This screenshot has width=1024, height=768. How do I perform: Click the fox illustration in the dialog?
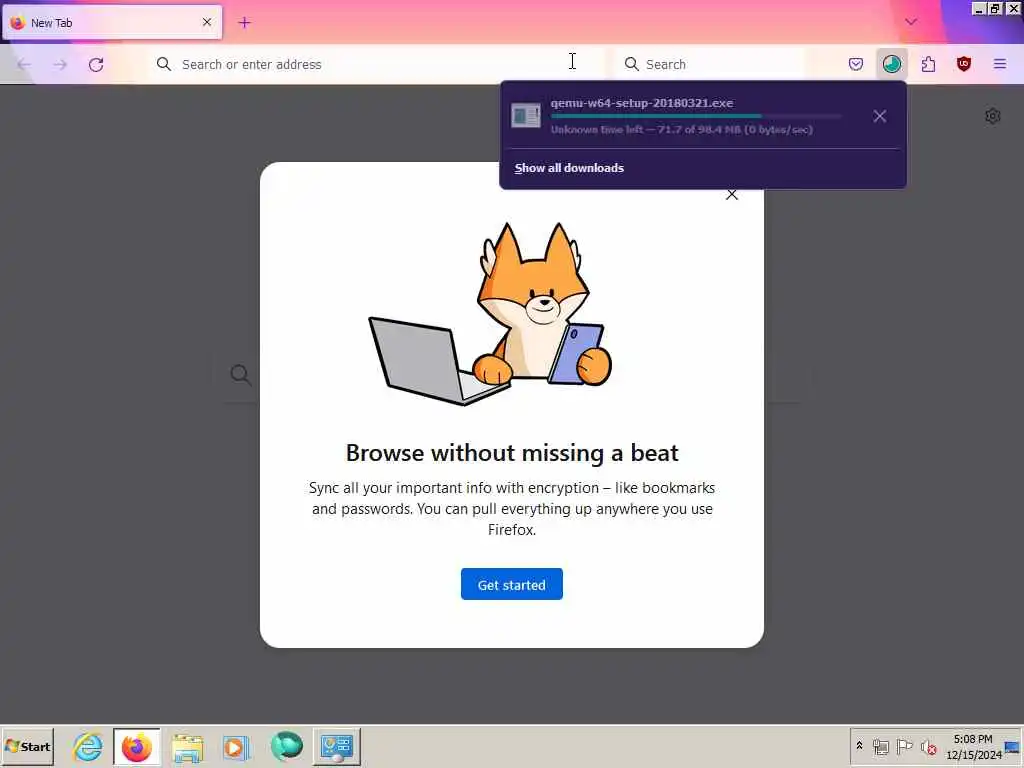point(491,313)
